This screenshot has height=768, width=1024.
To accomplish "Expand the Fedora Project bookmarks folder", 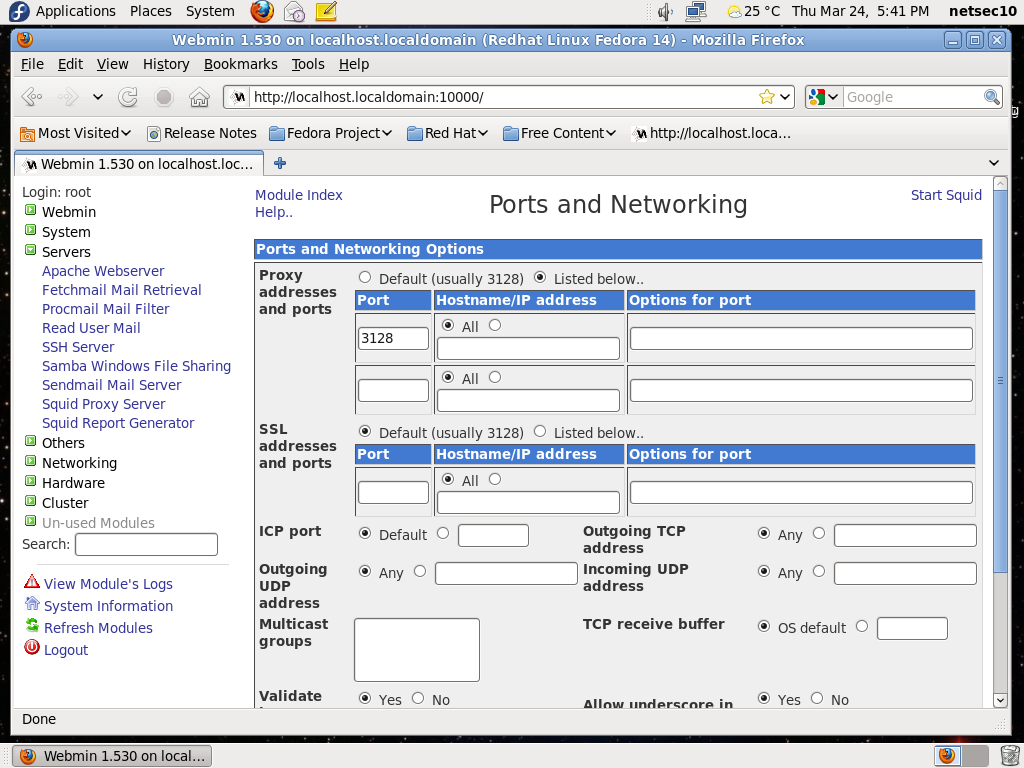I will [x=331, y=133].
